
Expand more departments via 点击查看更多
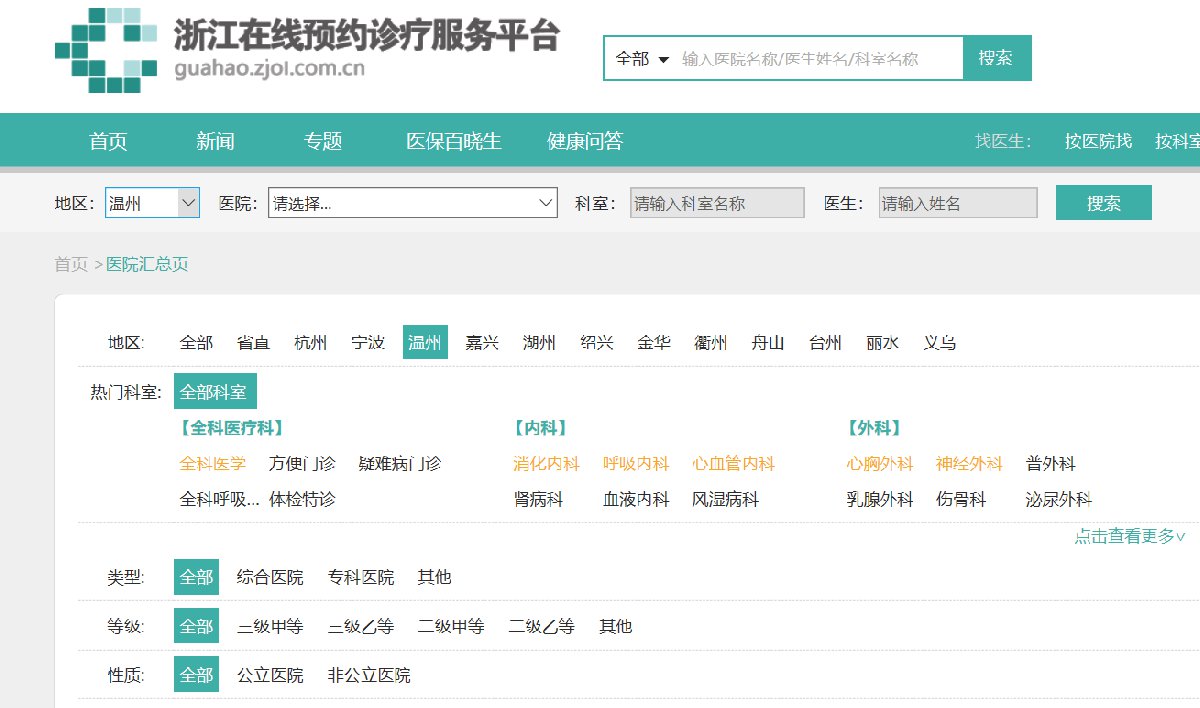(x=1129, y=536)
